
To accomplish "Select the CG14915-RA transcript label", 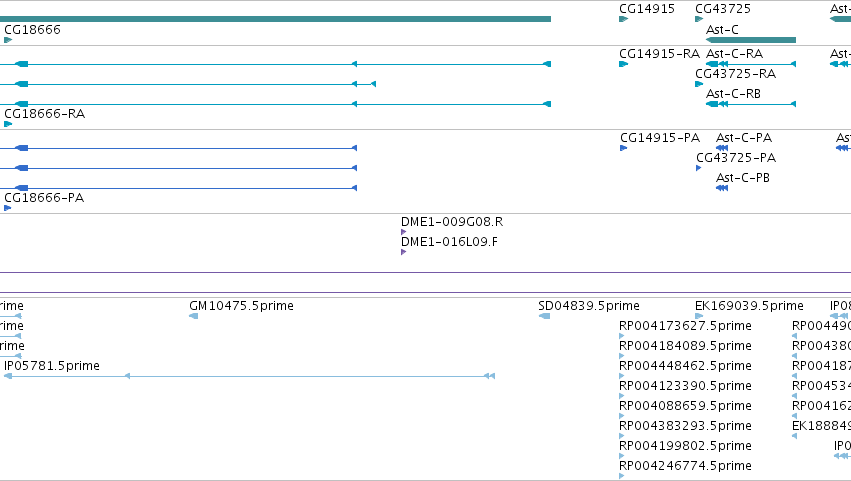I will (659, 54).
